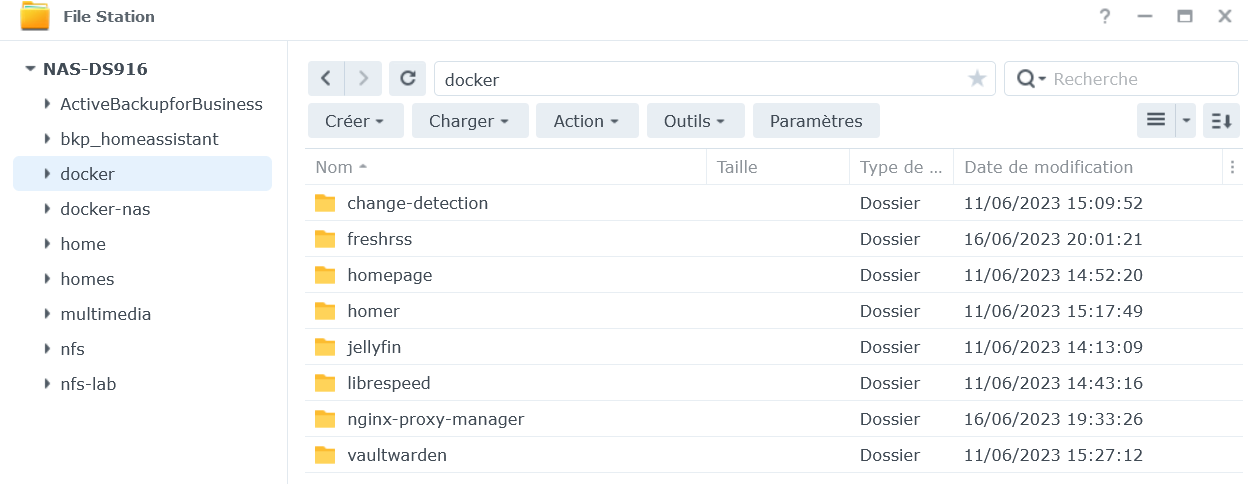Add docker path to favorites star

977,79
